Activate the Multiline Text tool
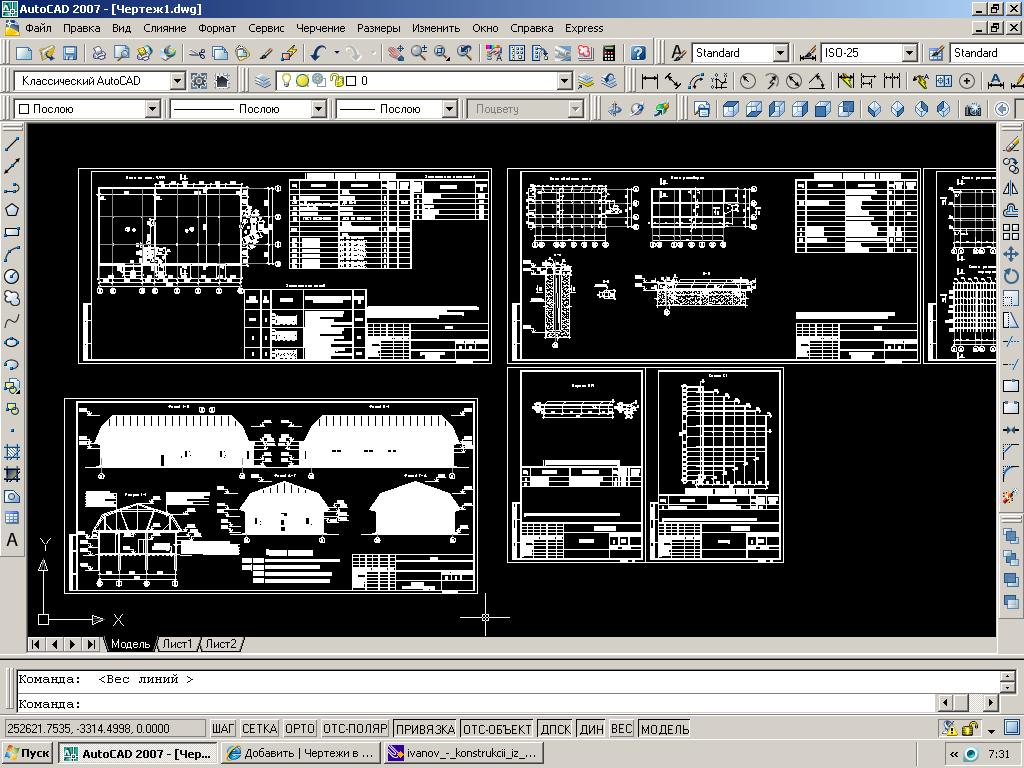The width and height of the screenshot is (1024, 768). click(x=12, y=540)
